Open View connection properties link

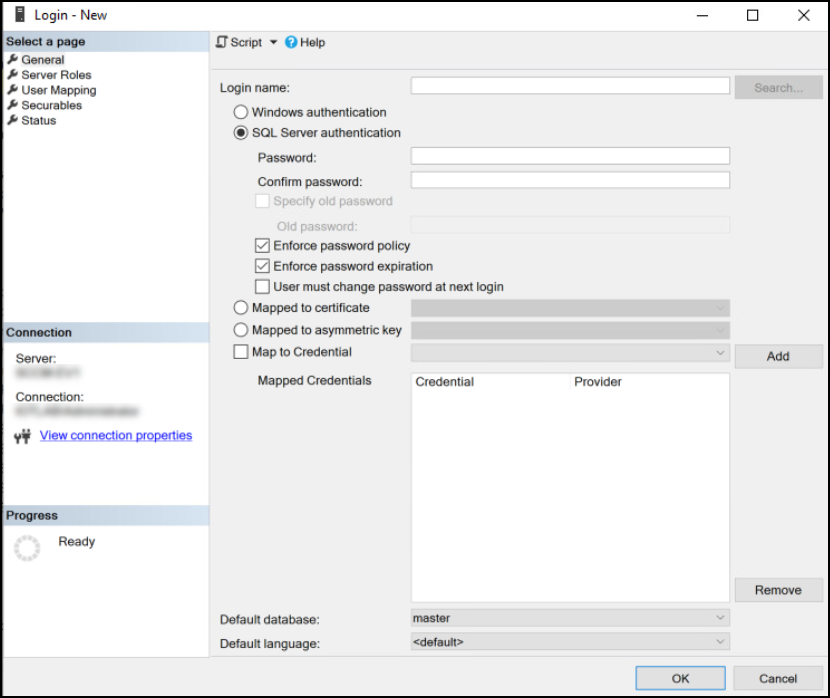[116, 436]
